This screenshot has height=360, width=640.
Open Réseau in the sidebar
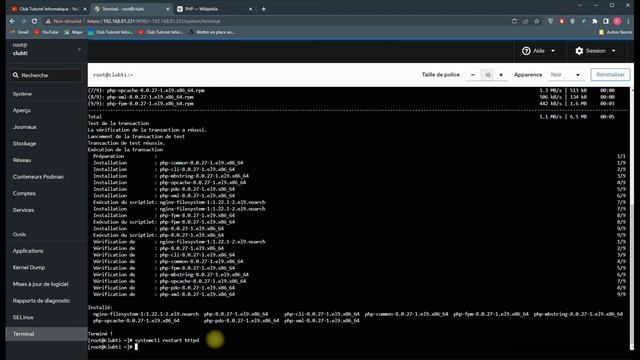22,160
